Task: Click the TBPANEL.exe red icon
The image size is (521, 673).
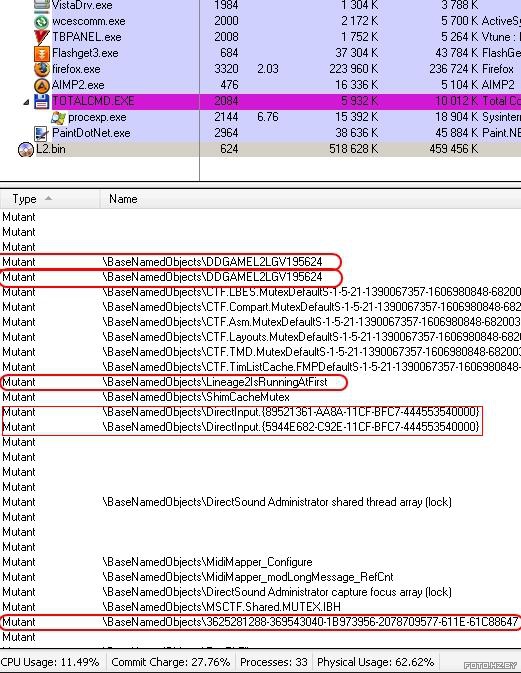Action: click(42, 37)
